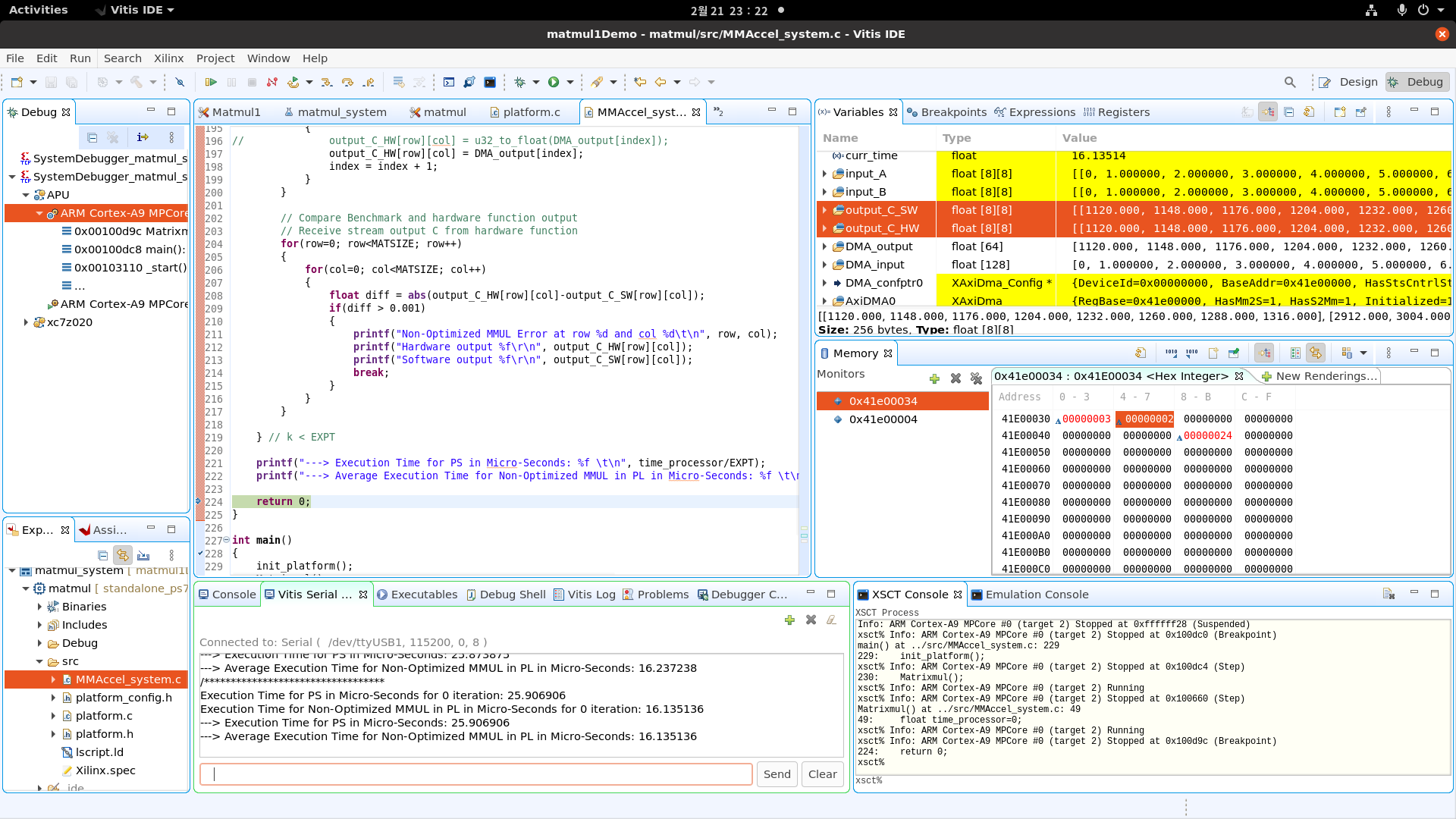
Task: Click the Step Over icon
Action: pos(347,82)
